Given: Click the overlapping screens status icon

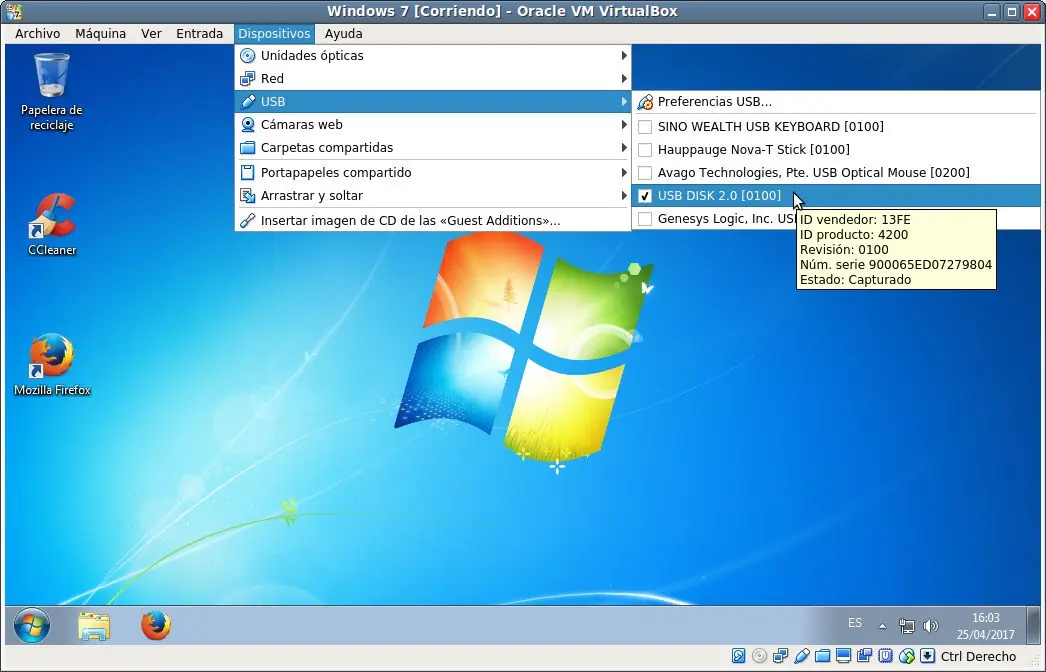Looking at the screenshot, I should [865, 656].
